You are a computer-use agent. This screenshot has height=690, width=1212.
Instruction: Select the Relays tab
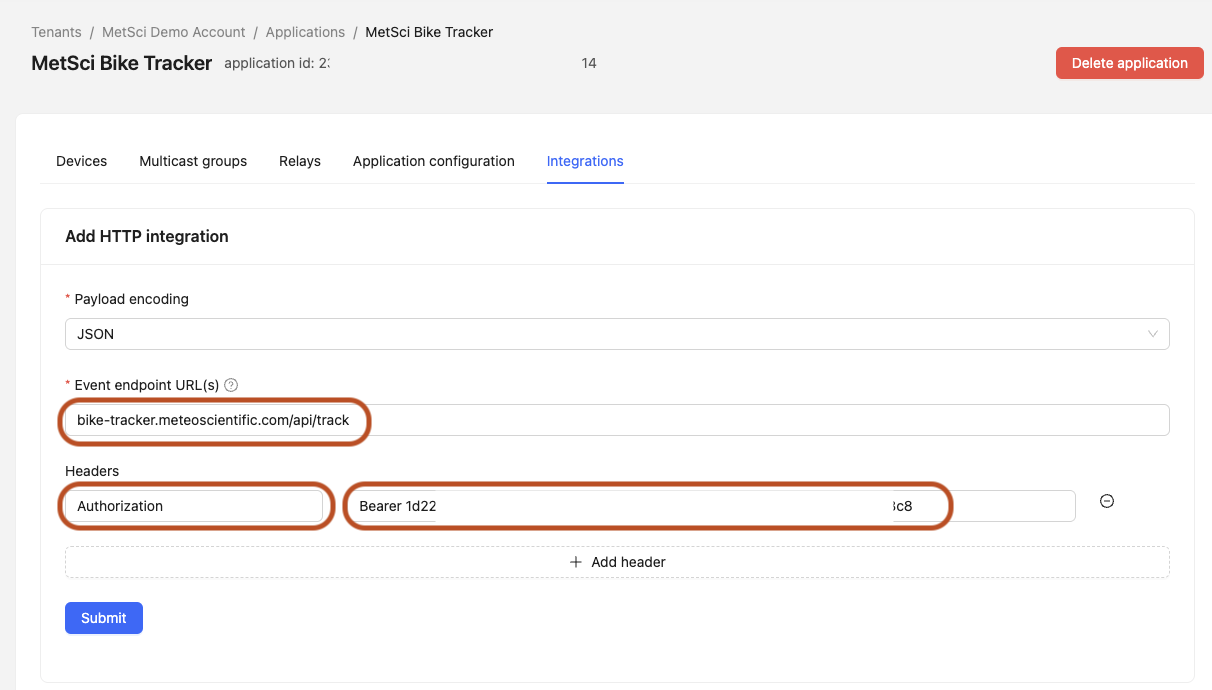tap(300, 161)
